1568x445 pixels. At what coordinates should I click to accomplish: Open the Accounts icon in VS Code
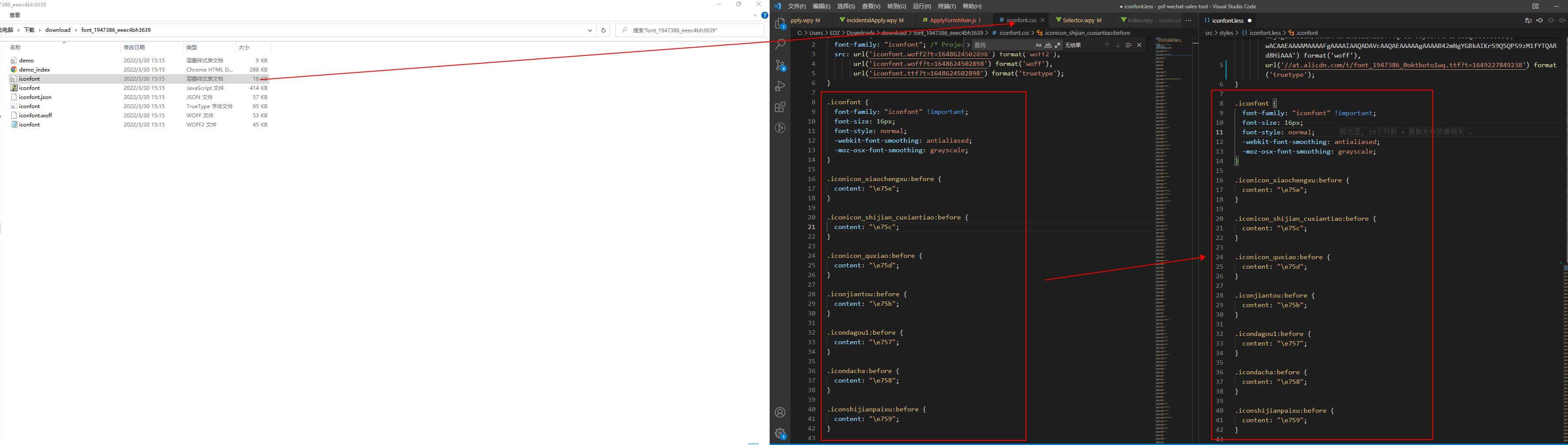click(x=781, y=413)
